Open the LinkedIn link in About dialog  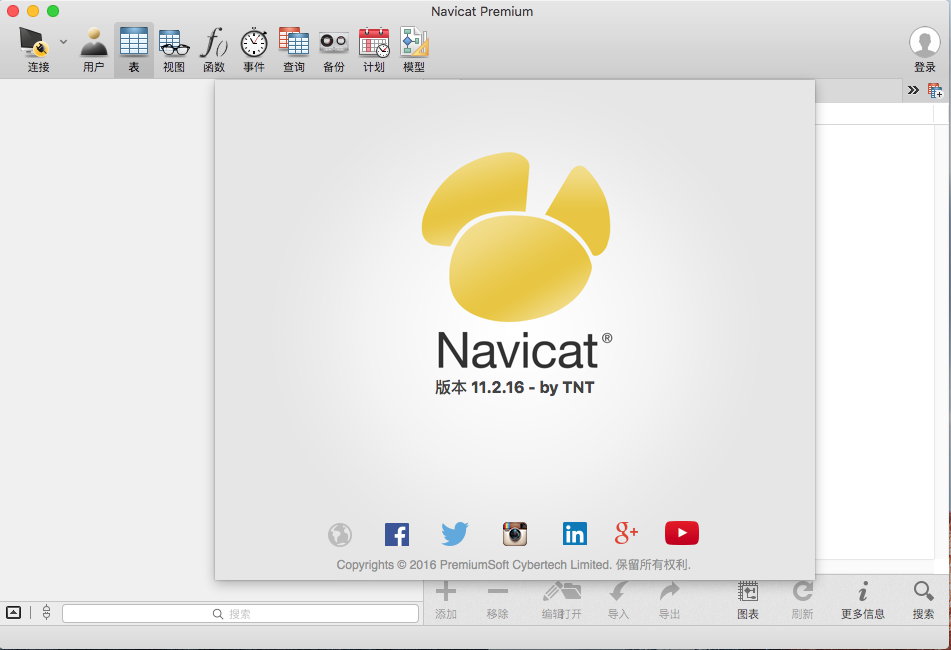(x=574, y=534)
